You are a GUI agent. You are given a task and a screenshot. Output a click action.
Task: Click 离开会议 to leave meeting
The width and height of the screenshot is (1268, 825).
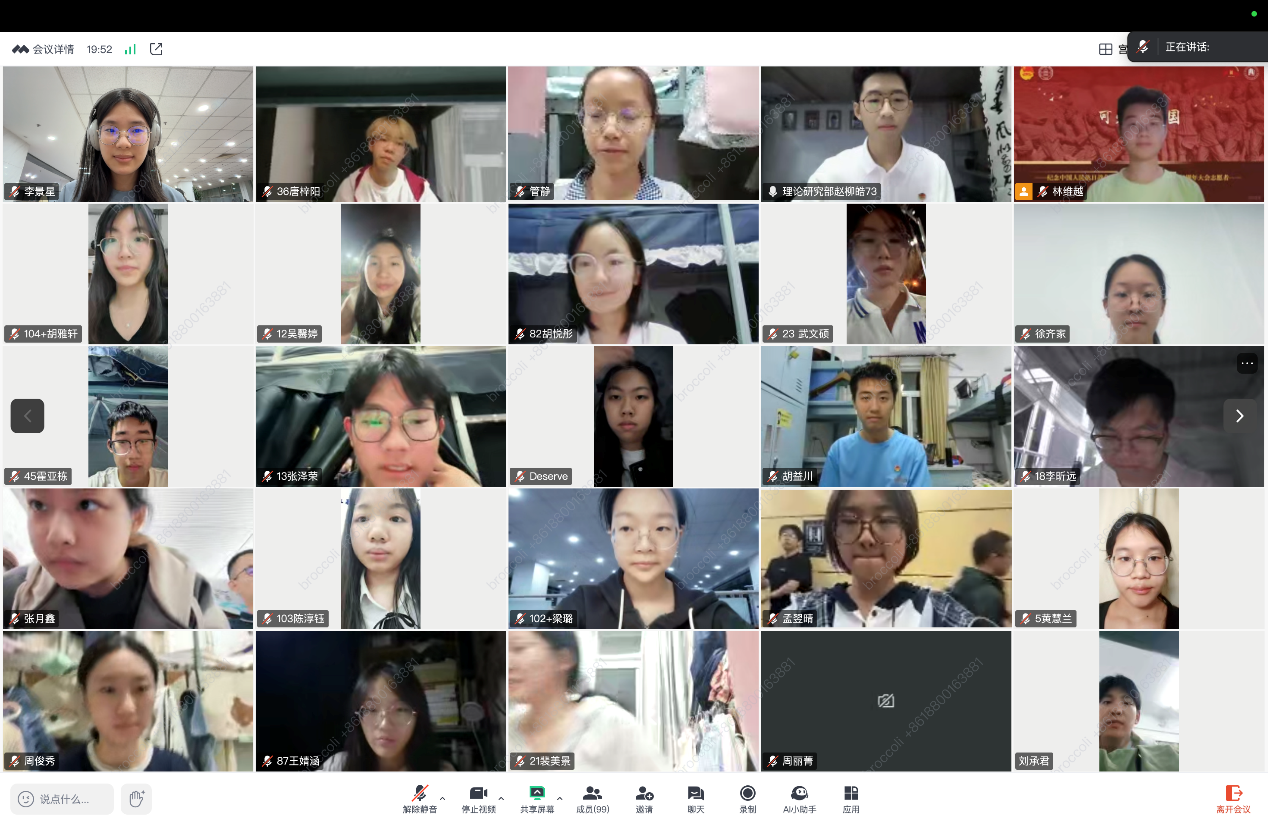(1233, 798)
